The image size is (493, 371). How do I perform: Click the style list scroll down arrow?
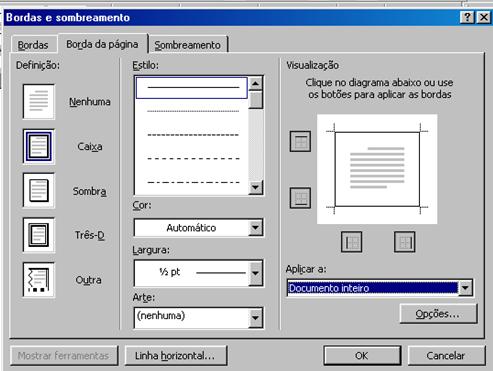(x=255, y=187)
